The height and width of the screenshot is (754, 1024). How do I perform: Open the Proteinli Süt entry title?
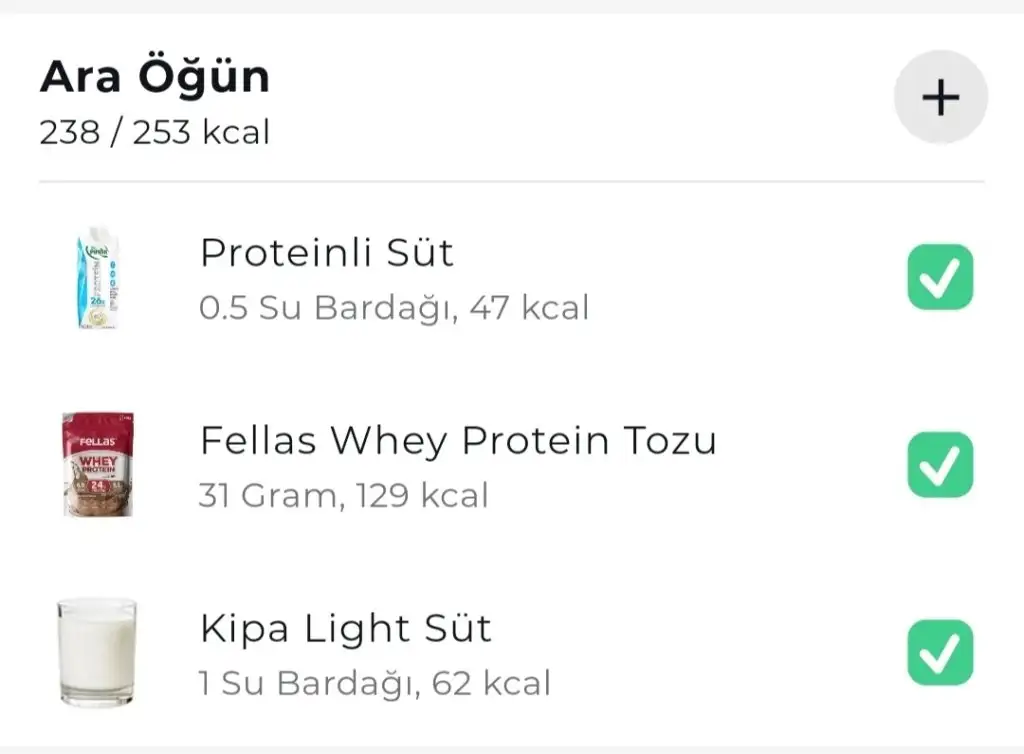(327, 253)
